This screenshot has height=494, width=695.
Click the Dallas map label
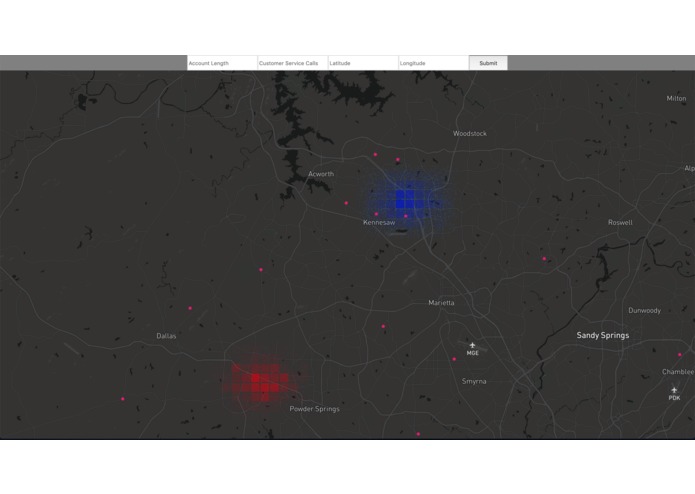(x=166, y=336)
